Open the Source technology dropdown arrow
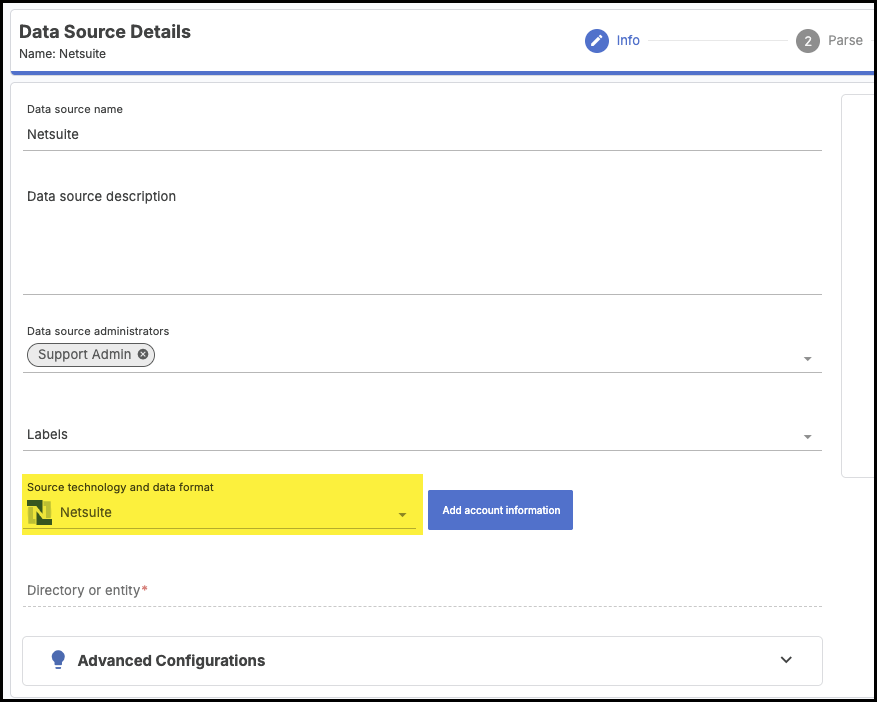877x702 pixels. coord(402,515)
